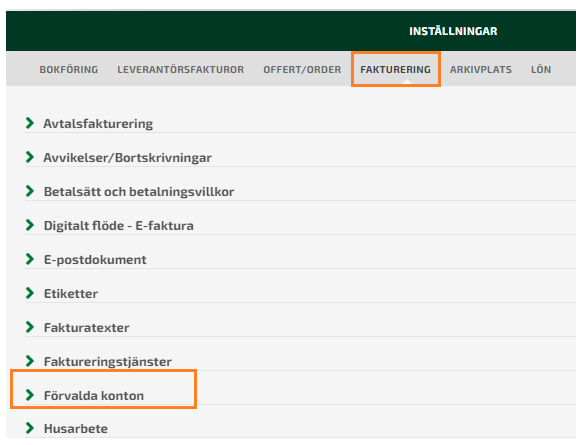The height and width of the screenshot is (445, 581).
Task: Click the green chevron beside Husarbete
Action: pyautogui.click(x=30, y=428)
